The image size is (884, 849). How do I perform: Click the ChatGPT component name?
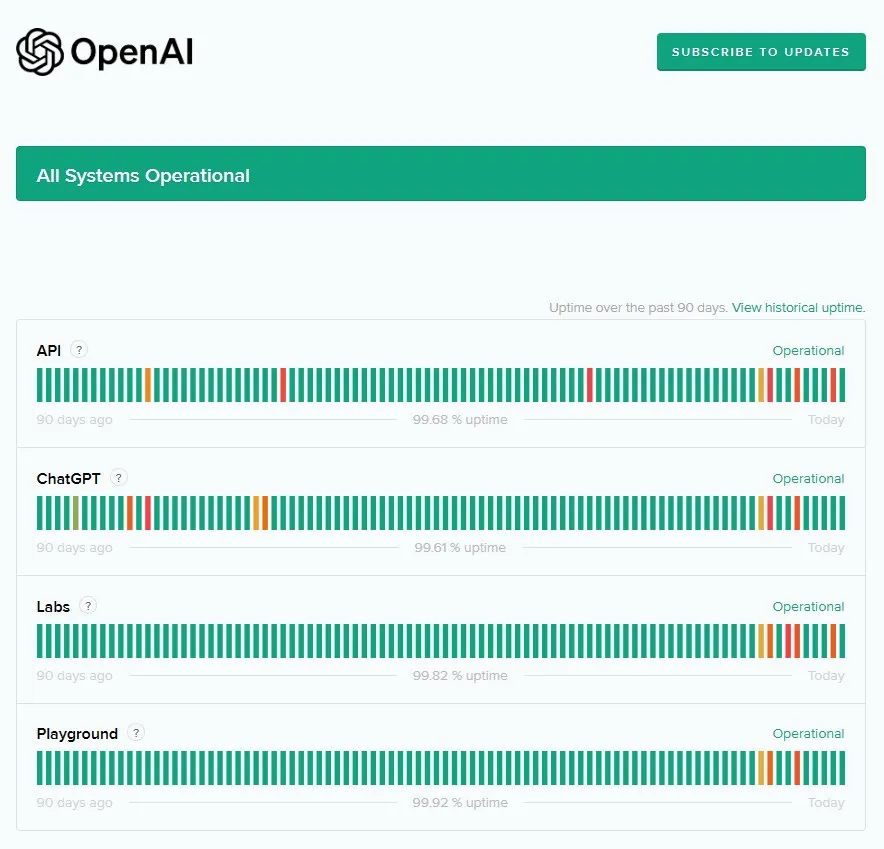[x=69, y=479]
